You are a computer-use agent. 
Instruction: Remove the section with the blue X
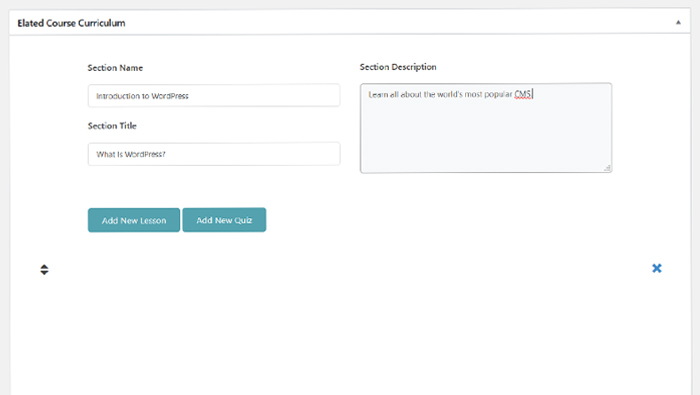pyautogui.click(x=657, y=268)
